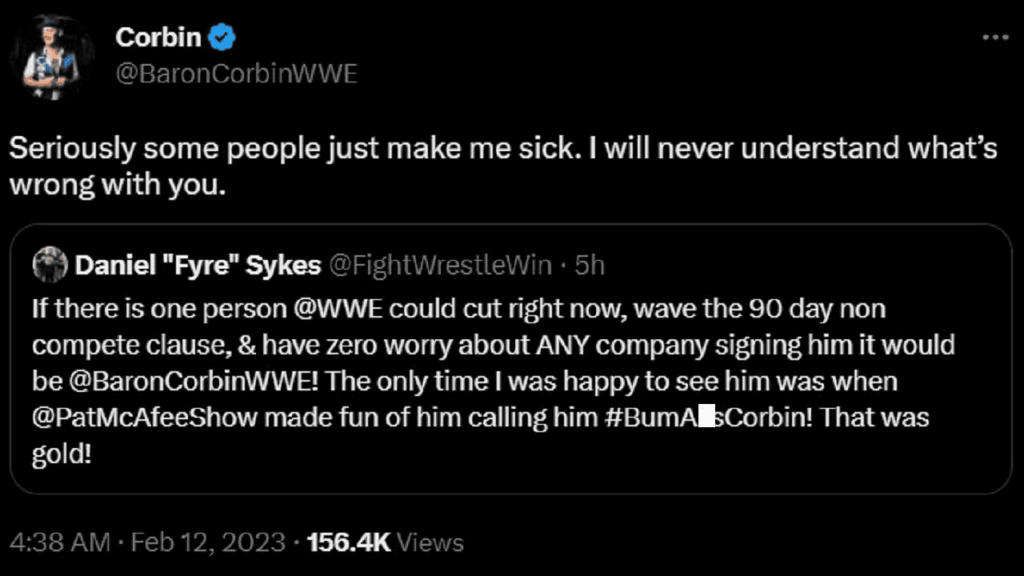Click Daniel Sykes' small avatar in quoted tweet
Viewport: 1024px width, 576px height.
tap(50, 265)
